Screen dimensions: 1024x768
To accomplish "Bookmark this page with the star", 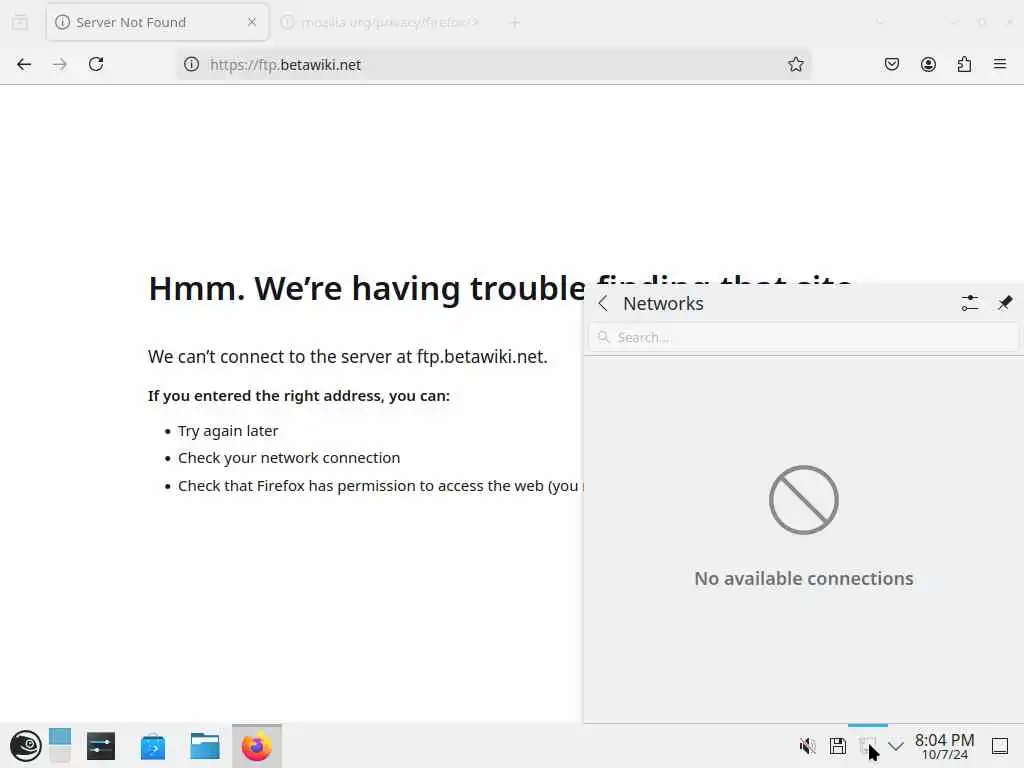I will coord(795,64).
